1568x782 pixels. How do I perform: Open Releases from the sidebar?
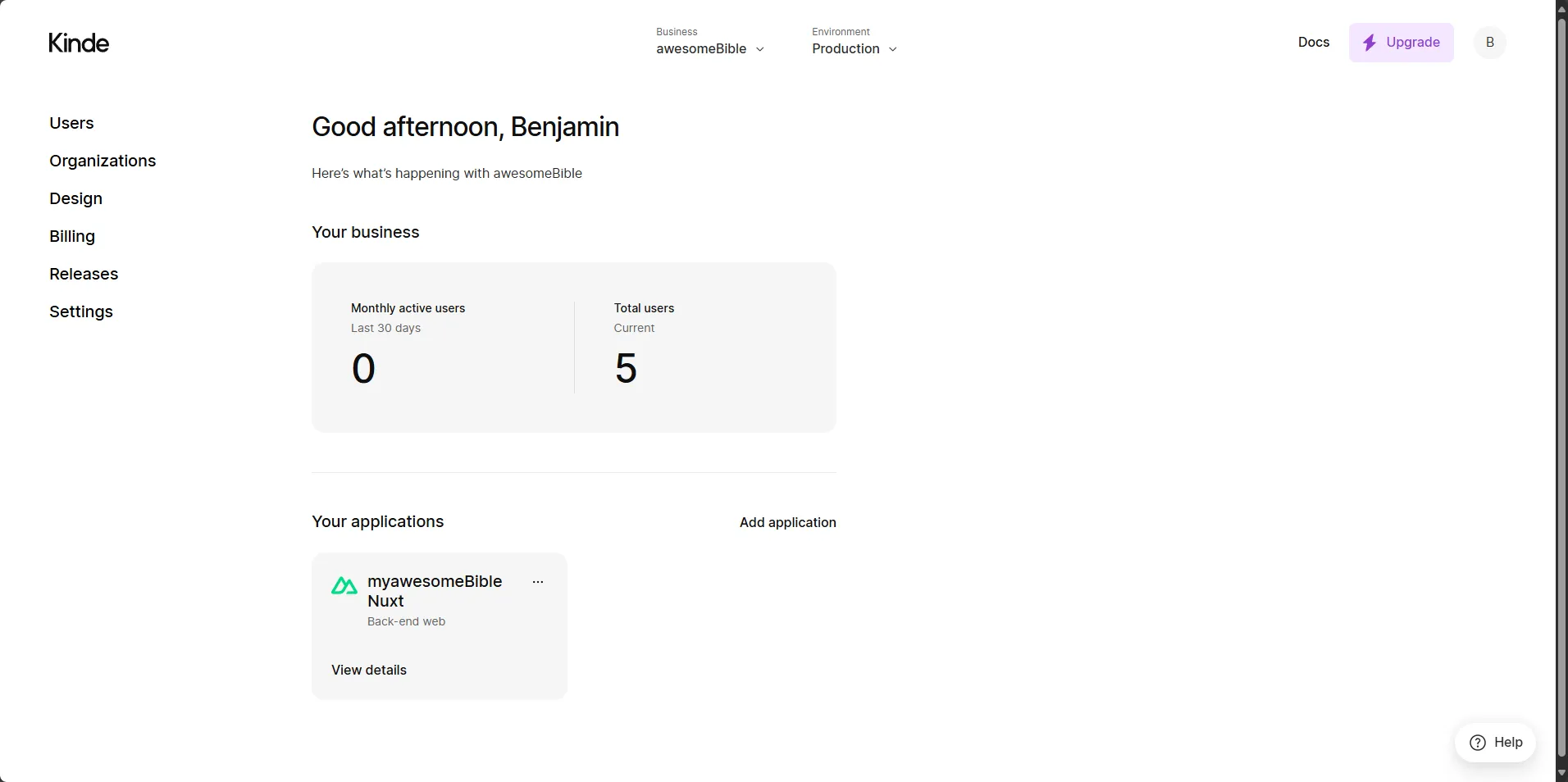pyautogui.click(x=84, y=274)
